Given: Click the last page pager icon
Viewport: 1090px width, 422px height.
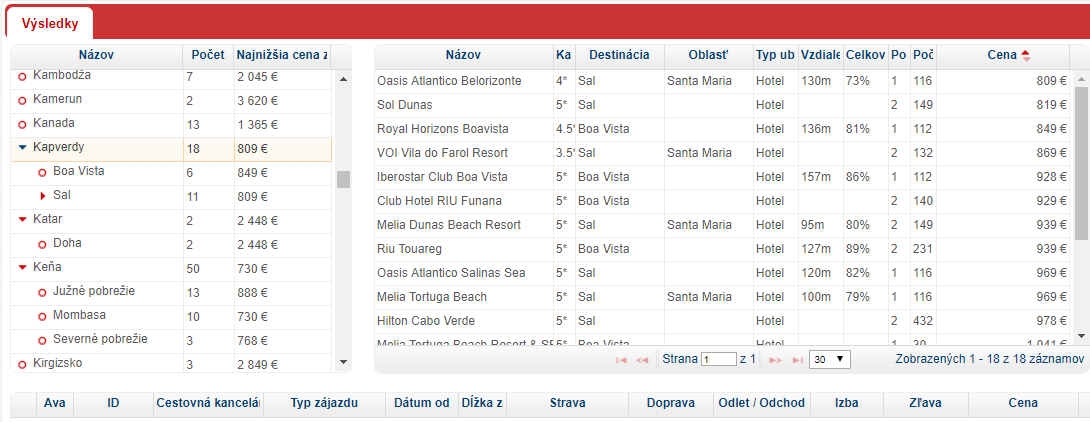Looking at the screenshot, I should click(x=798, y=359).
